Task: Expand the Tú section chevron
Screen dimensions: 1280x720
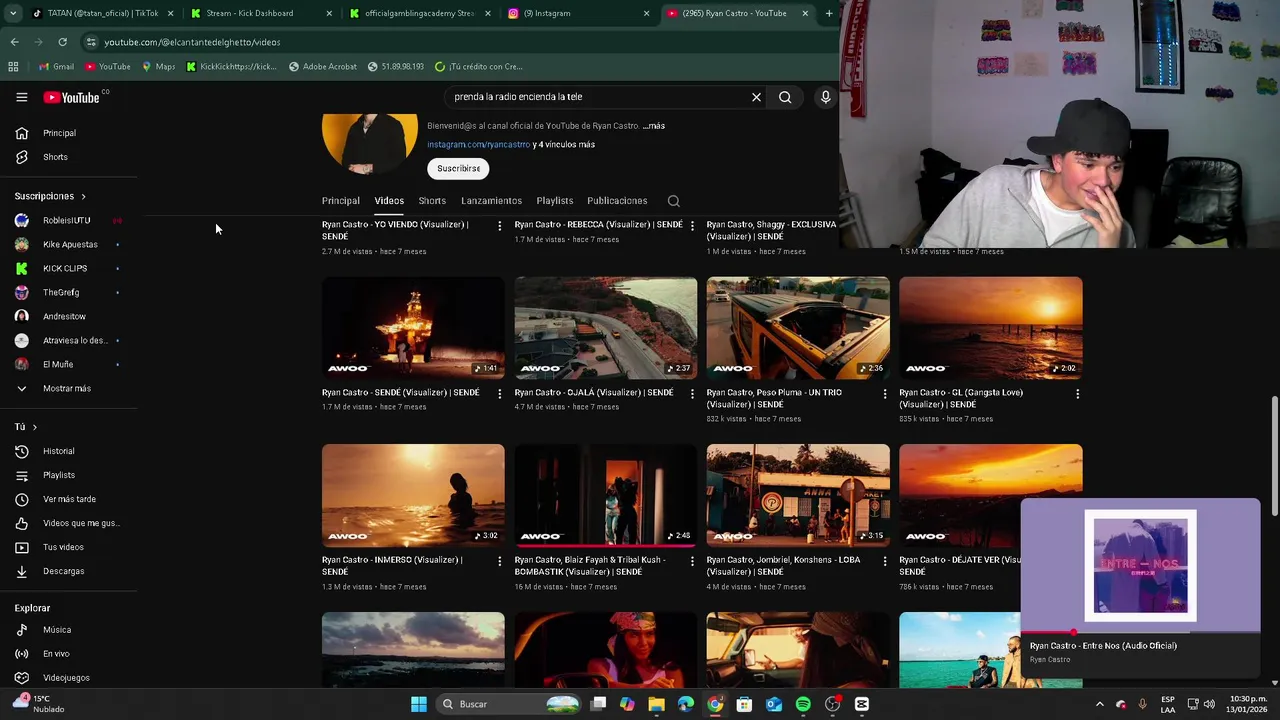Action: [x=34, y=428]
